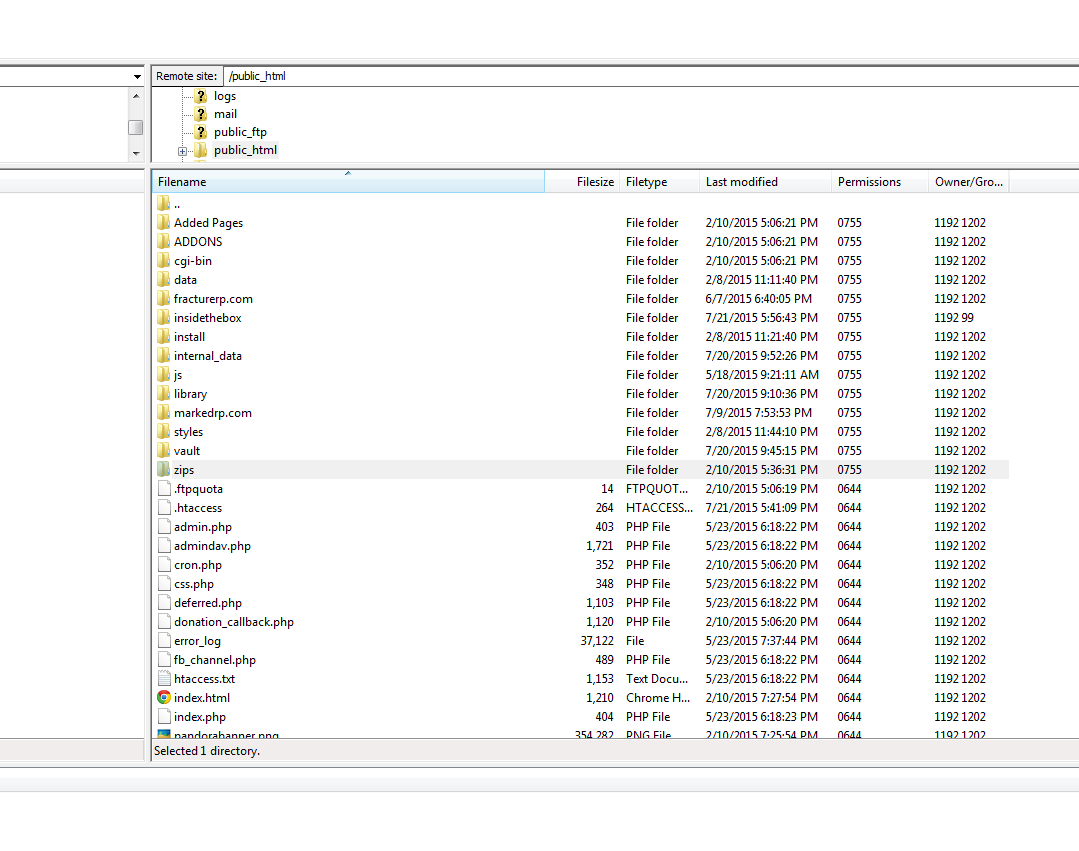Screen dimensions: 1079x851
Task: Click the text document icon for htaccess.txt
Action: (164, 679)
